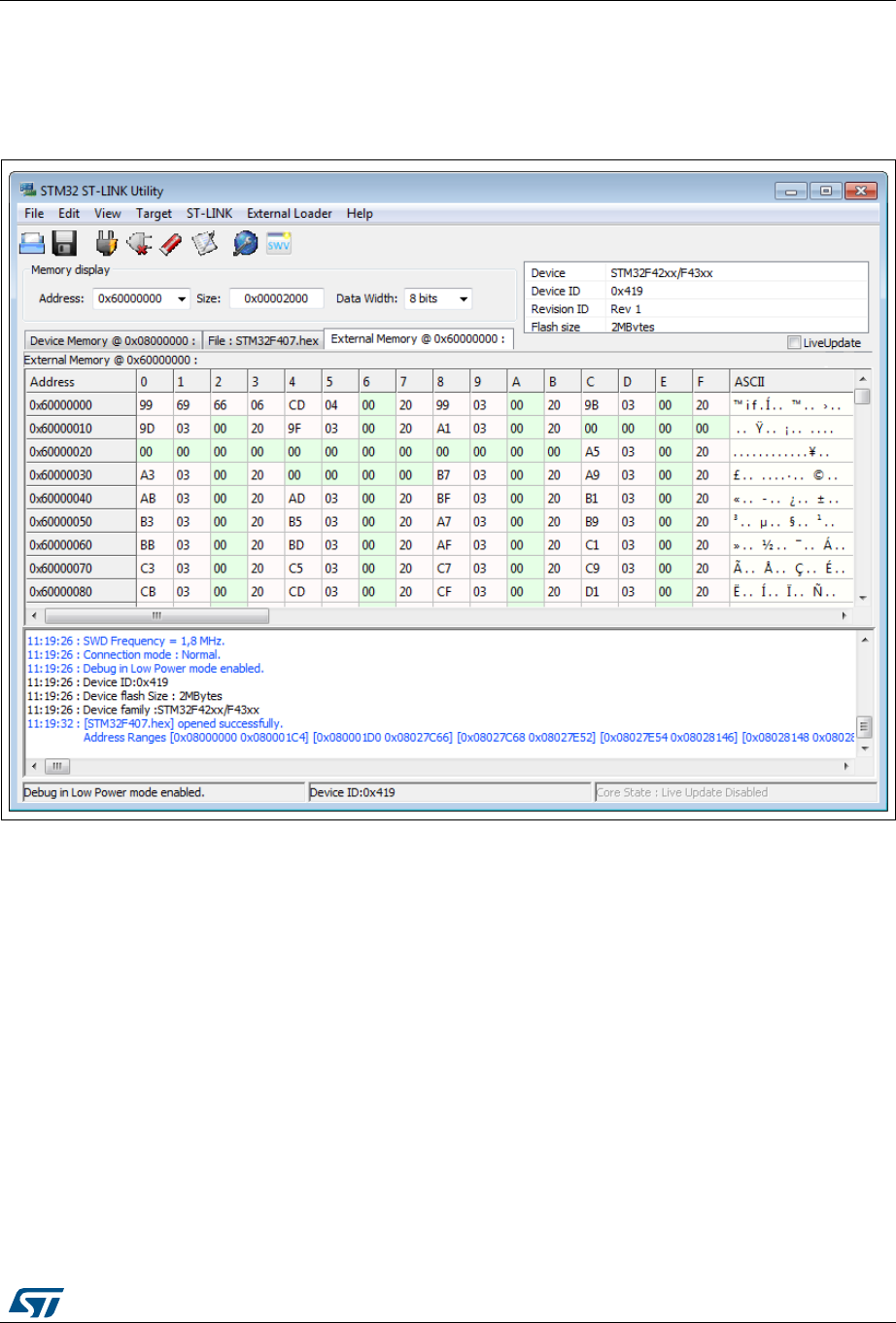The height and width of the screenshot is (1323, 896).
Task: Open the SWV viewer icon
Action: pyautogui.click(x=280, y=243)
